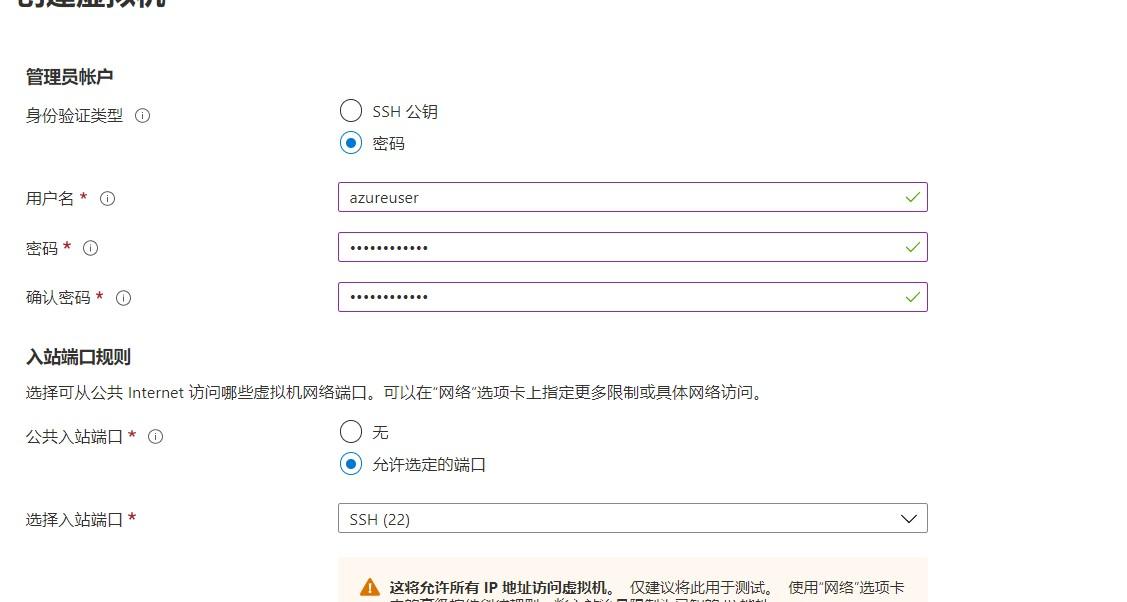This screenshot has height=602, width=1127.
Task: Select the SSH 公钥 authentication option
Action: point(351,111)
